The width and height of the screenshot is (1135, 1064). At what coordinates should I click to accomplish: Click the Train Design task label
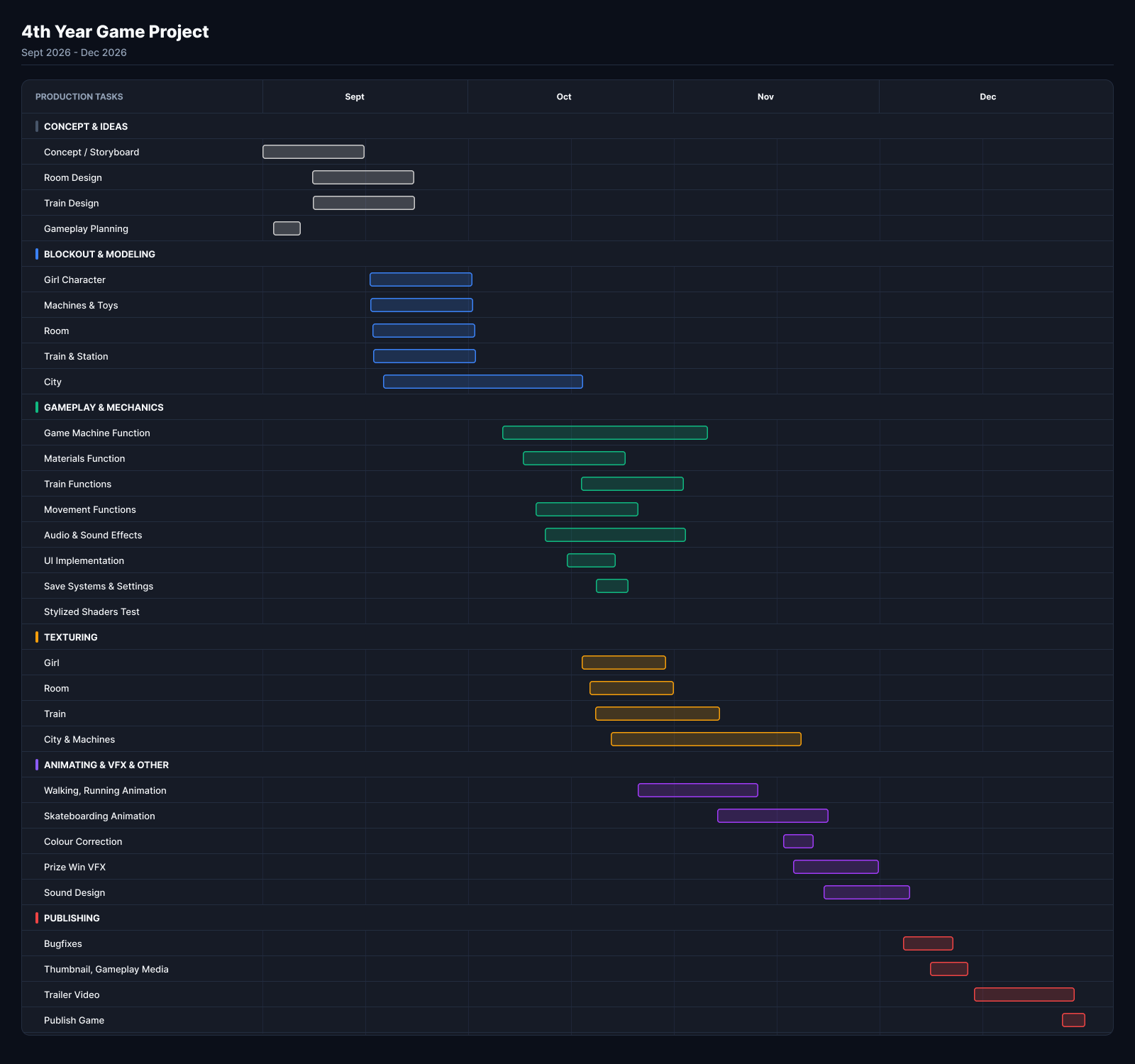[72, 203]
